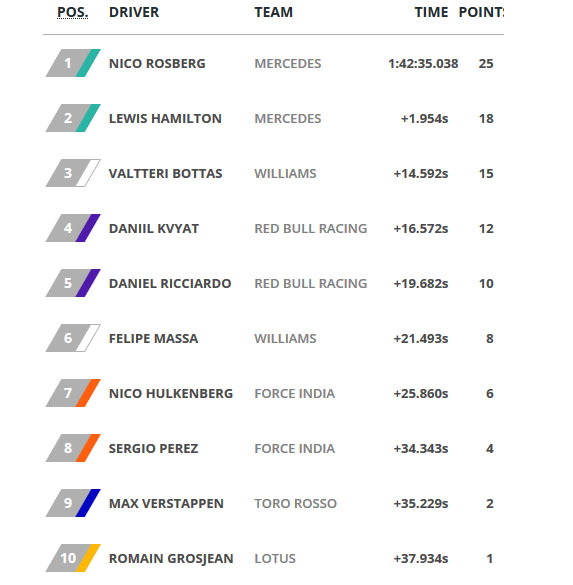Click the DRIVER column header
This screenshot has width=573, height=585.
[134, 12]
